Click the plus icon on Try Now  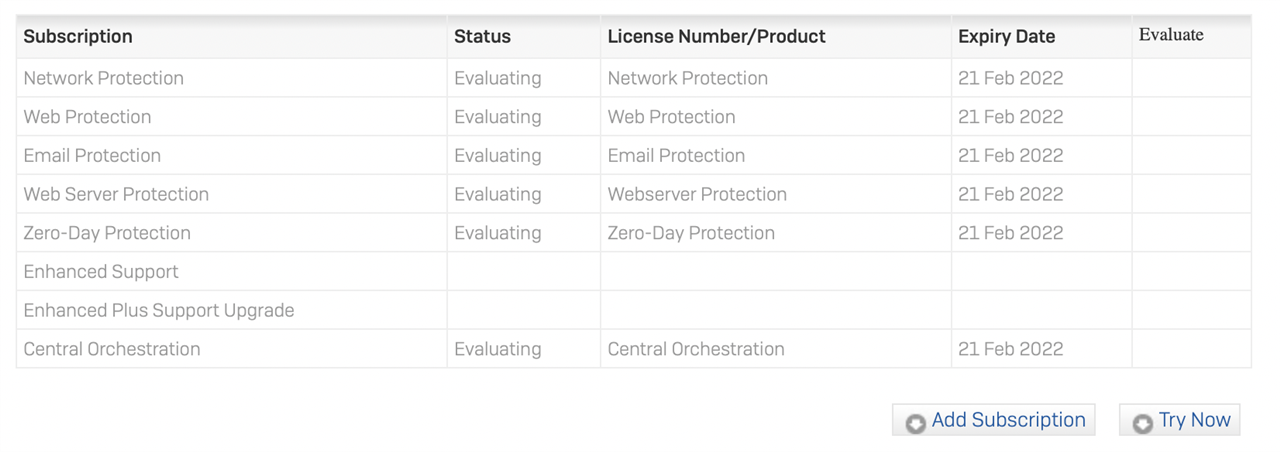pos(1143,424)
